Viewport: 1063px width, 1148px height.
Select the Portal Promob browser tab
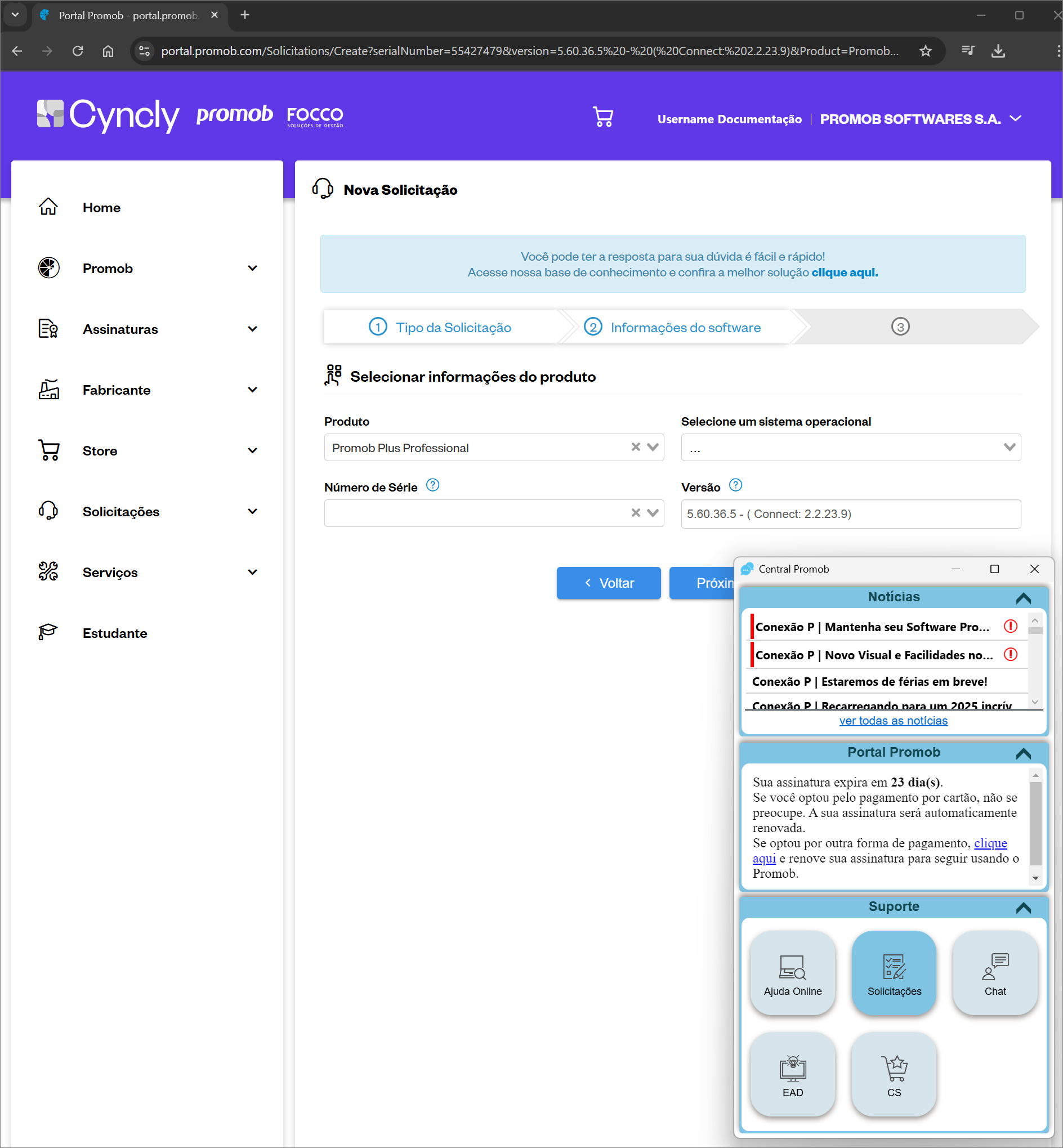pyautogui.click(x=129, y=16)
